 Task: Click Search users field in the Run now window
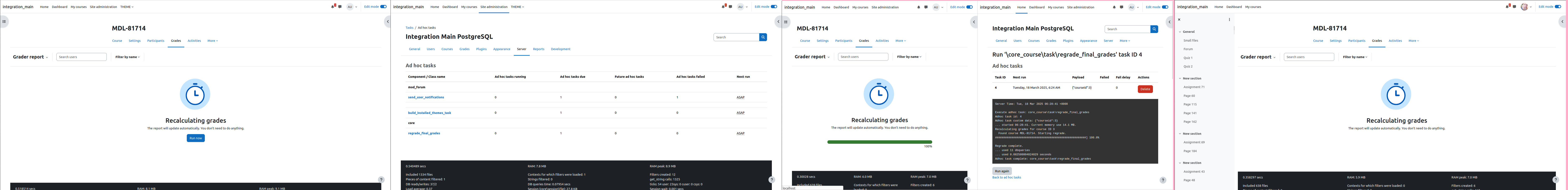pos(82,57)
